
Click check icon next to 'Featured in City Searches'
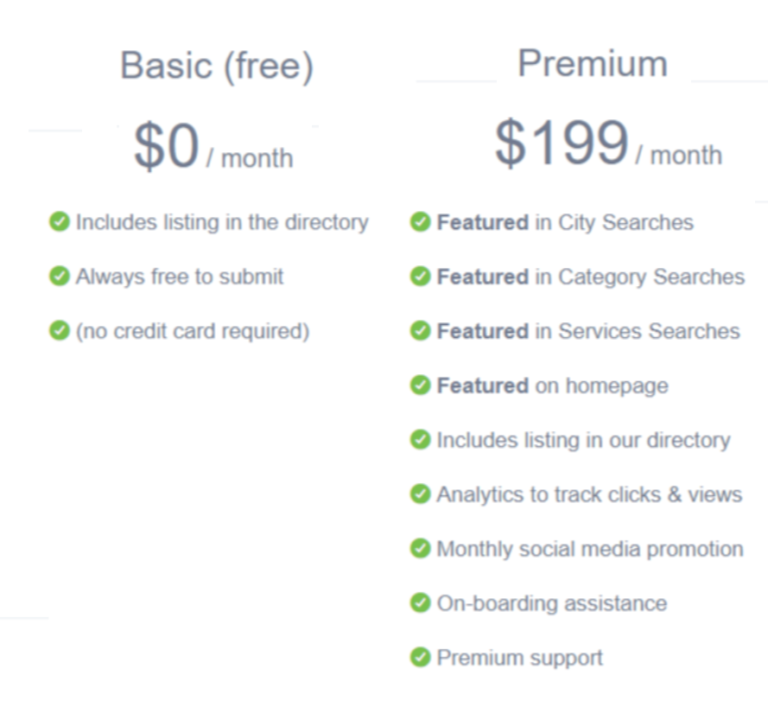pos(420,222)
